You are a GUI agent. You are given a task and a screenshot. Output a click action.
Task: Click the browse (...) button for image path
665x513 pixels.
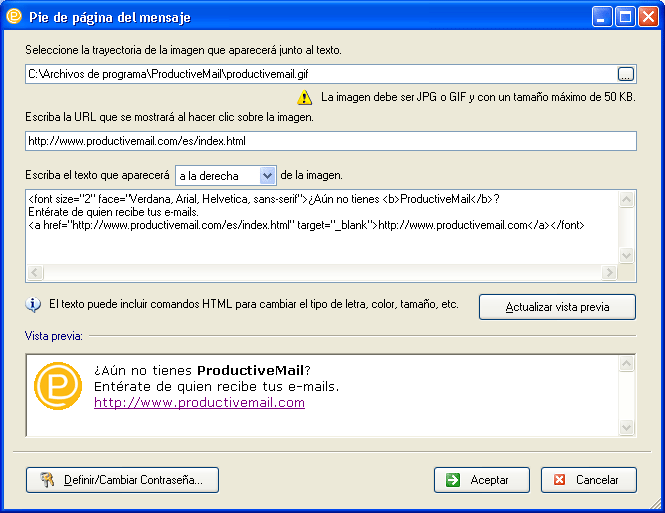[x=626, y=74]
